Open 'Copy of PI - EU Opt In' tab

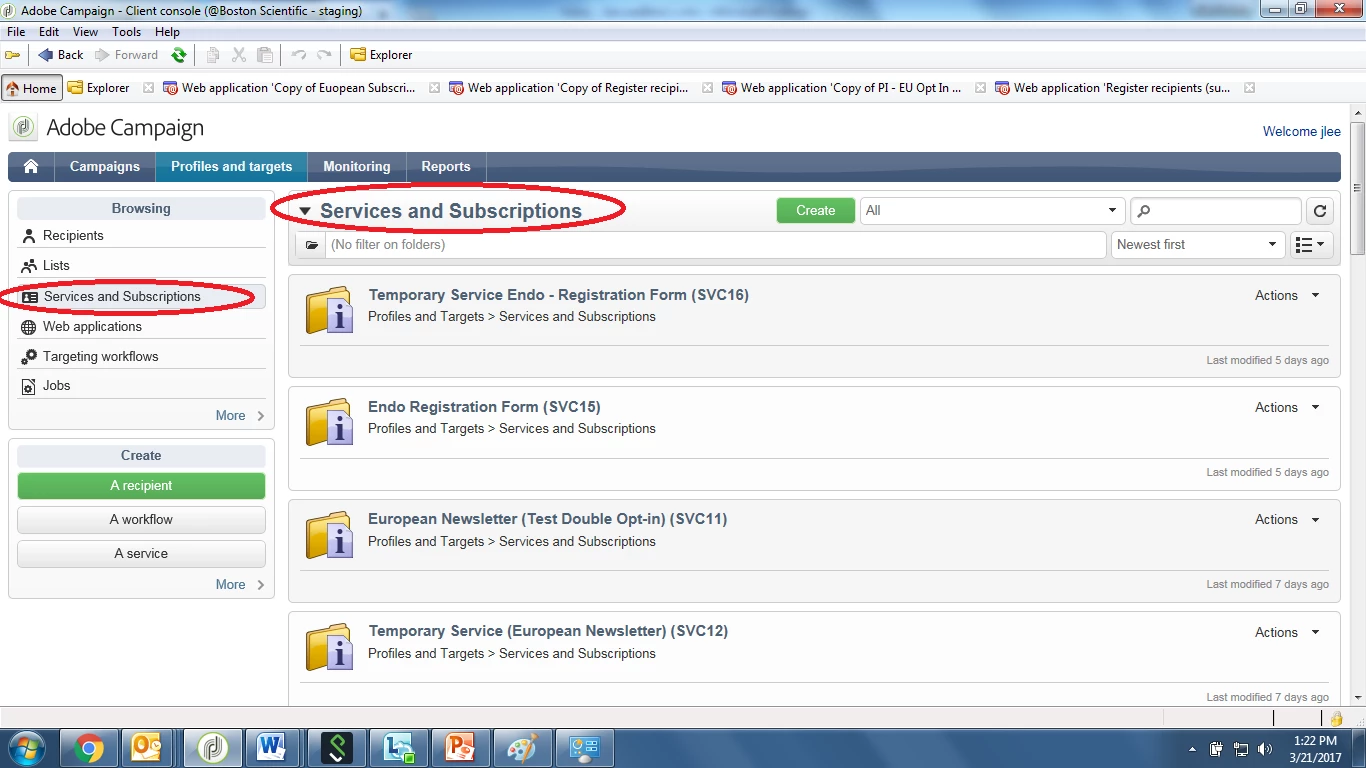click(x=842, y=88)
